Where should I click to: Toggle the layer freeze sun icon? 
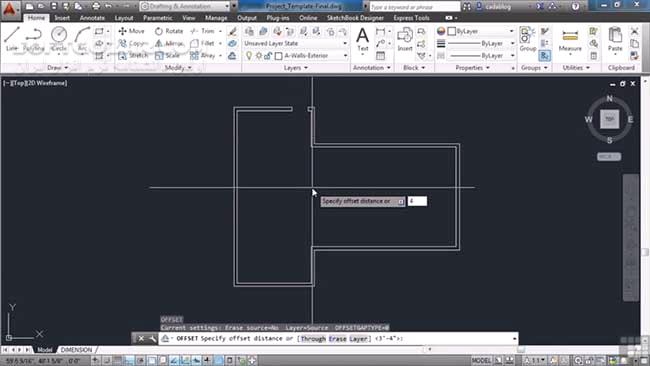coord(258,56)
